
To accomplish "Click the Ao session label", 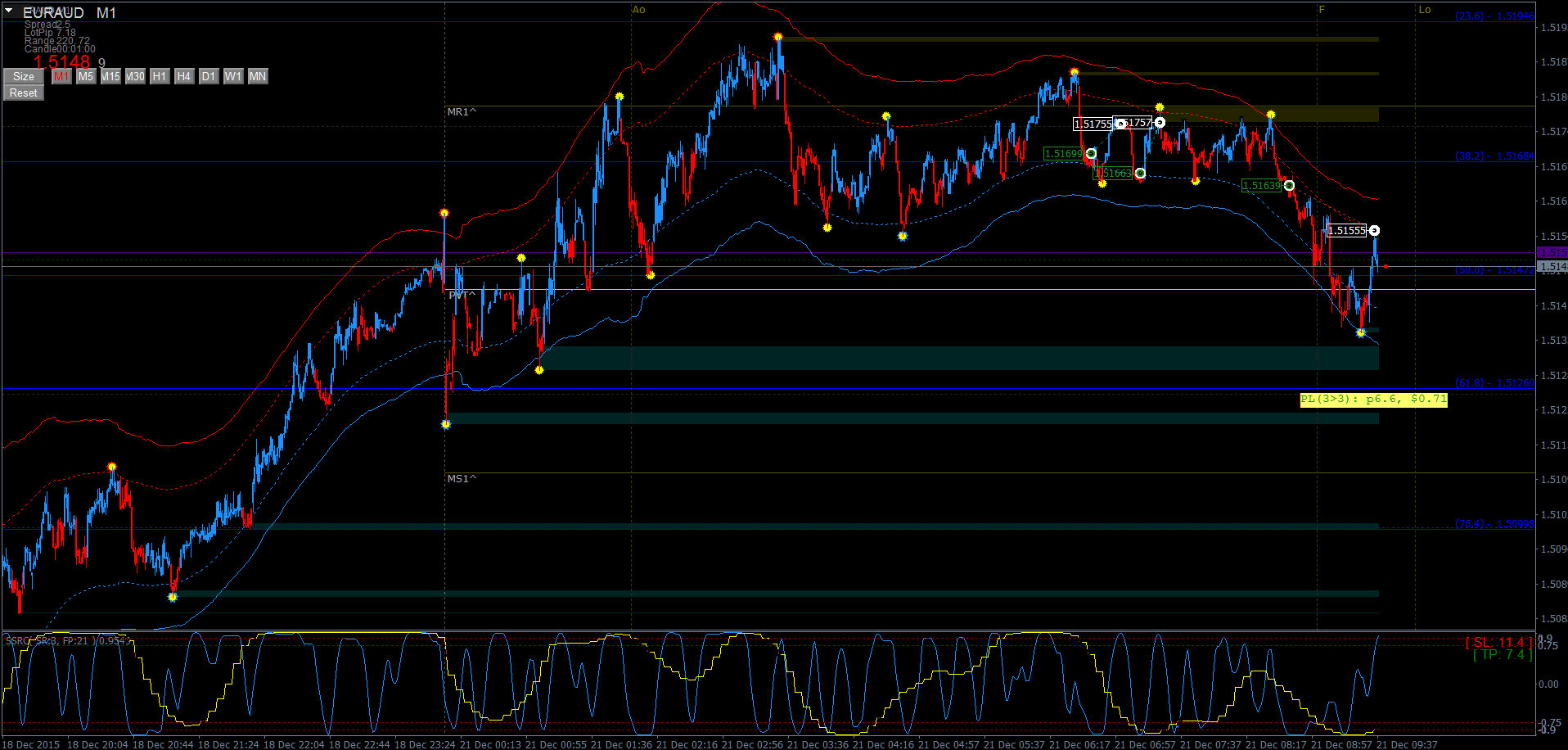I will coord(639,10).
